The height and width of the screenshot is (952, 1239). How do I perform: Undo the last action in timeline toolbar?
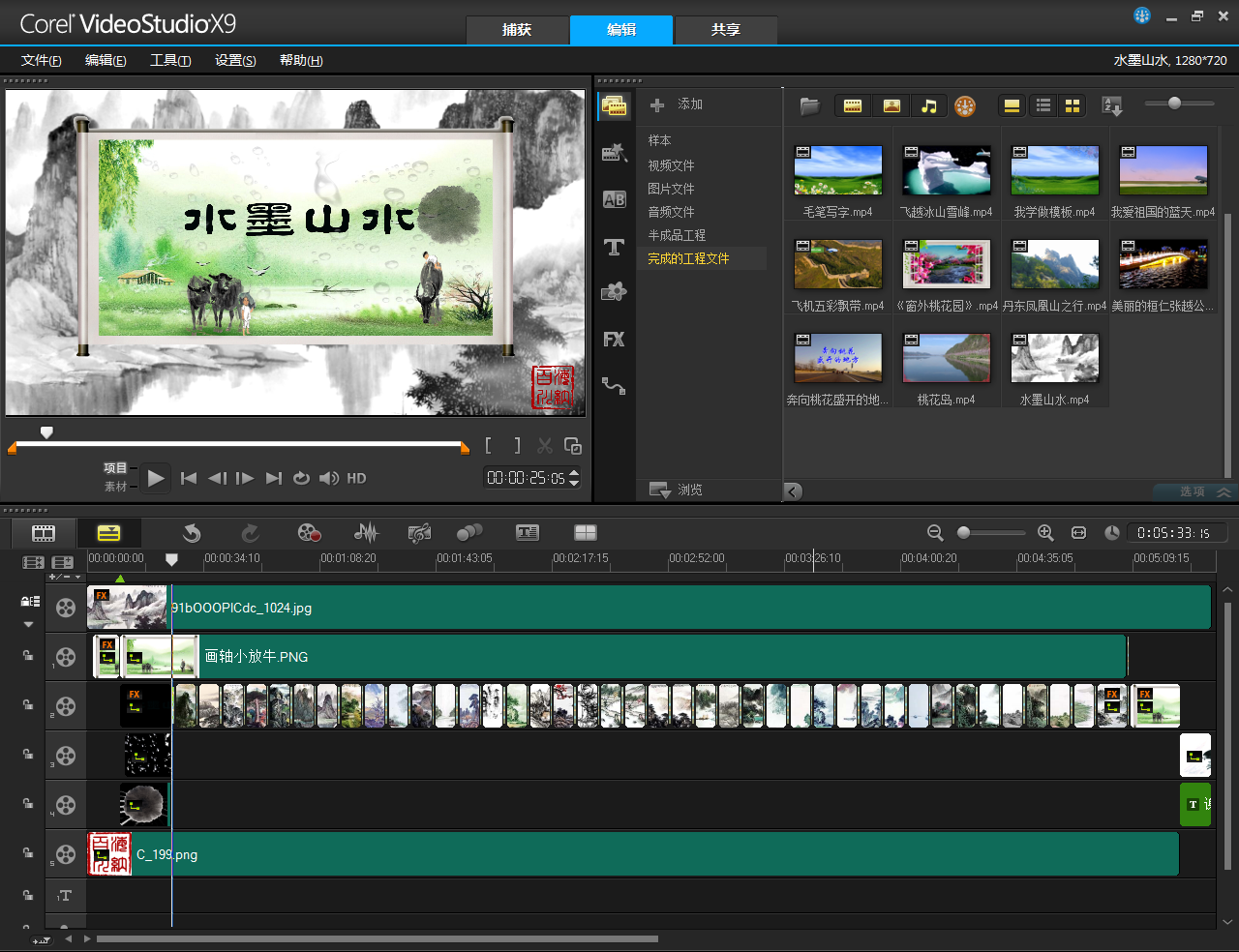[x=192, y=533]
